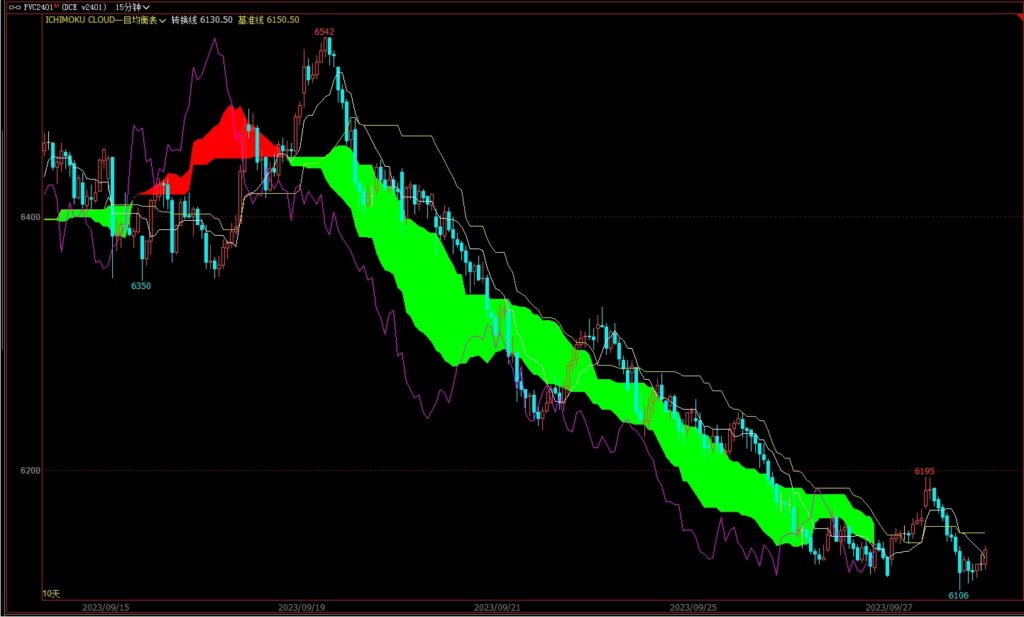Image resolution: width=1024 pixels, height=617 pixels.
Task: Click the 6542 high price marker
Action: click(x=324, y=32)
